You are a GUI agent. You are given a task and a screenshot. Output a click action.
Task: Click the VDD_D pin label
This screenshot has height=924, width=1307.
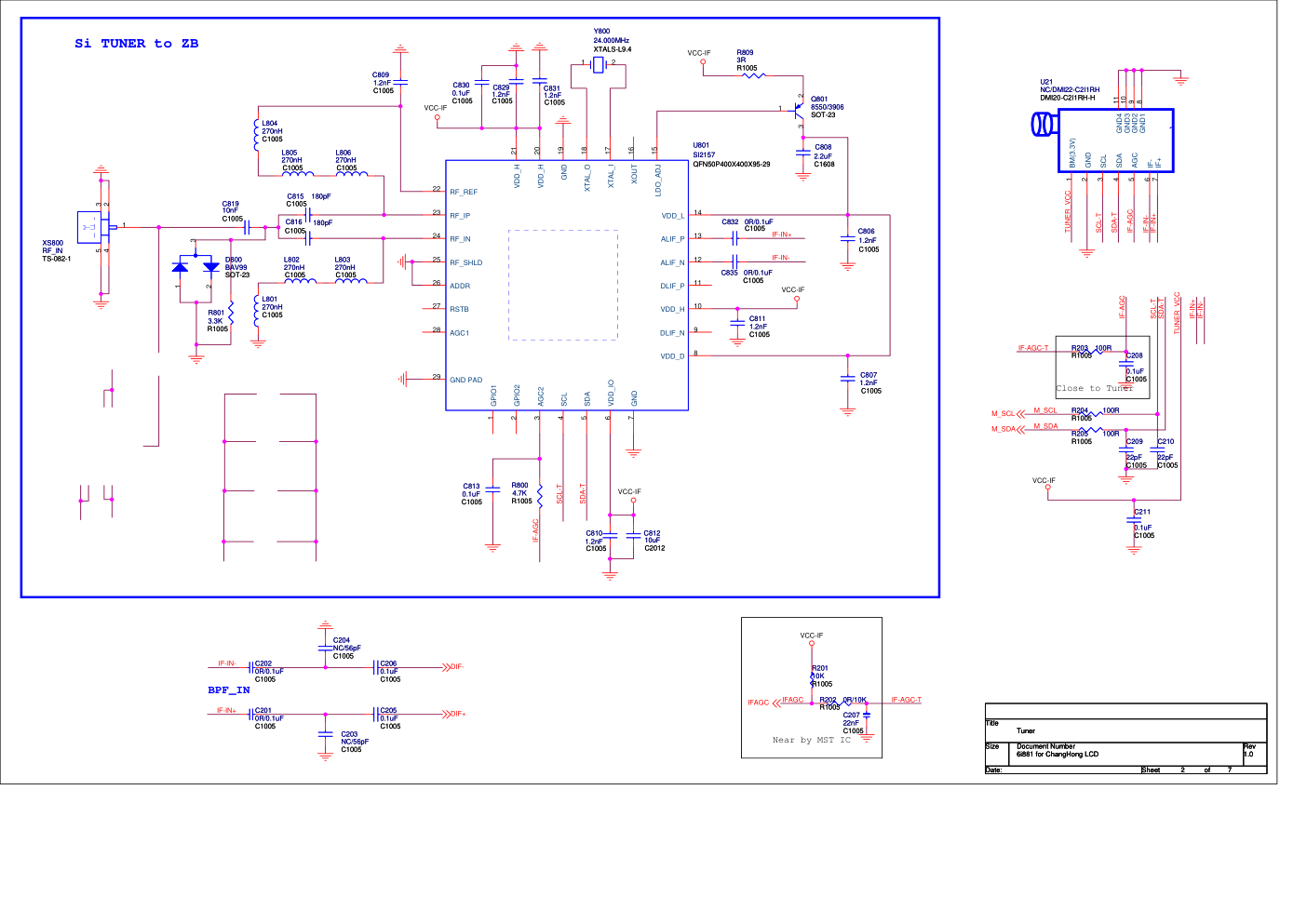pos(673,356)
